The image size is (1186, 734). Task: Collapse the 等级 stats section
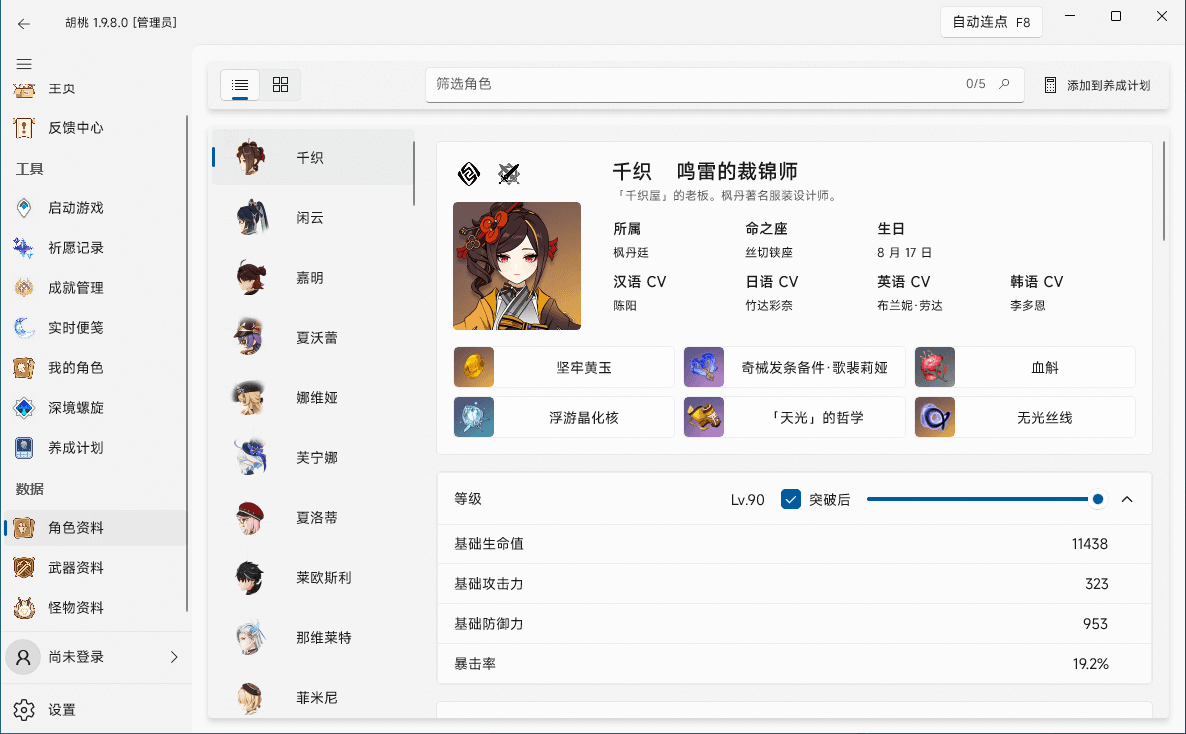[1127, 499]
